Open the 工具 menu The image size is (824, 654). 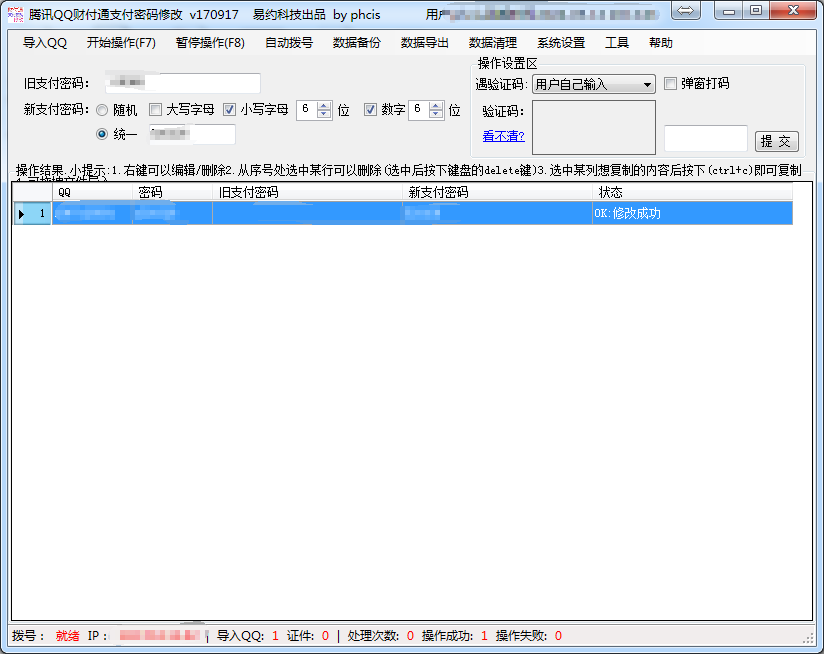(617, 43)
